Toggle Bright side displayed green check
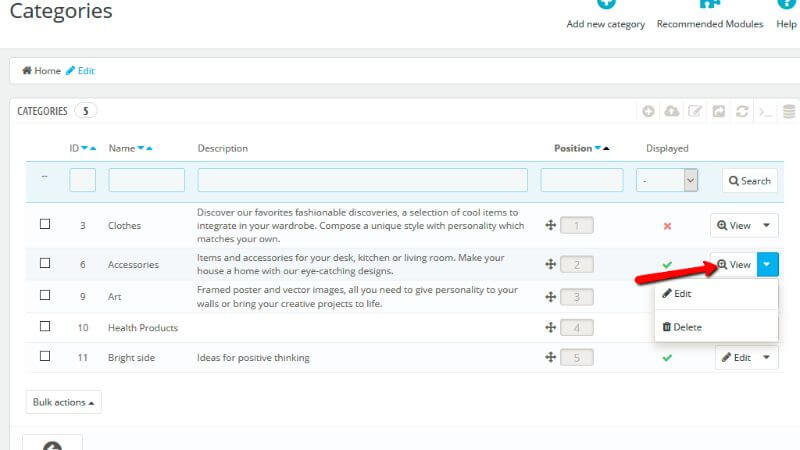The image size is (800, 450). click(x=667, y=358)
